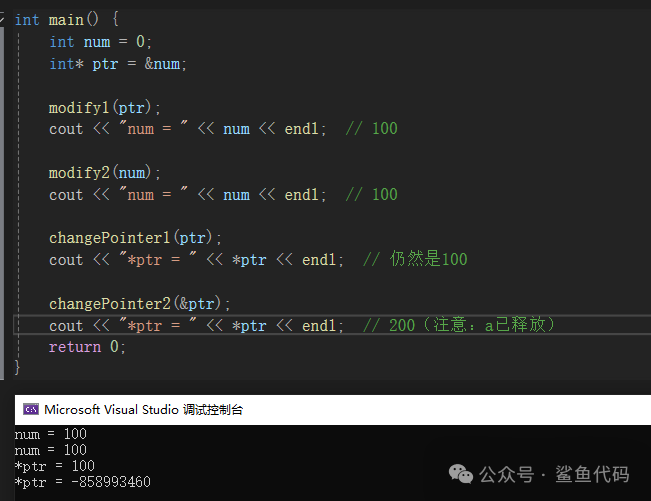Click the debug console window icon

coord(31,409)
